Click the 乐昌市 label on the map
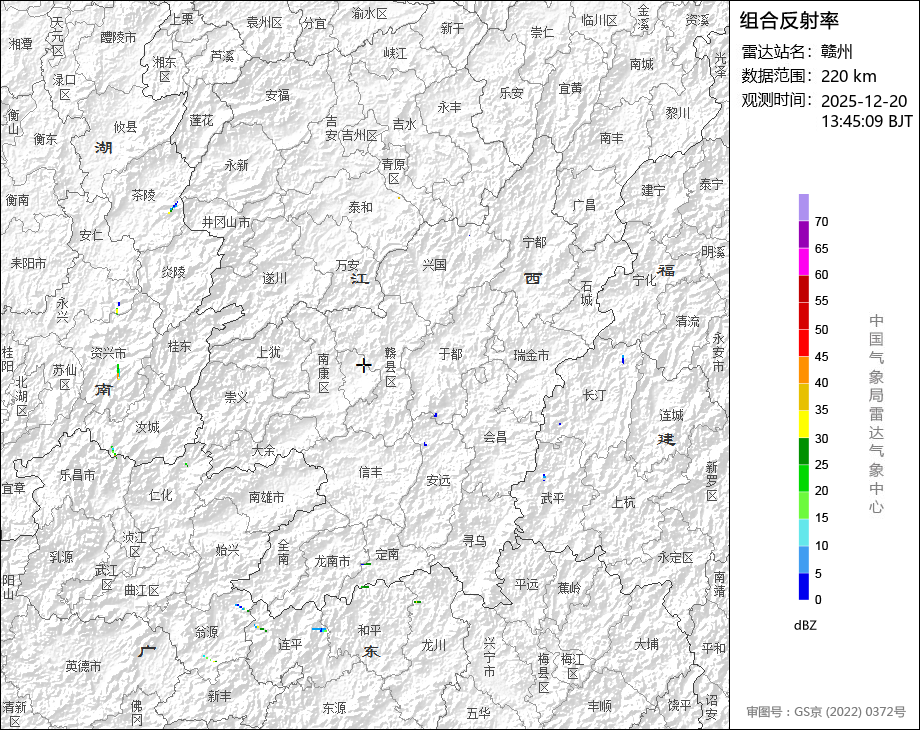The image size is (920, 730). click(x=77, y=475)
